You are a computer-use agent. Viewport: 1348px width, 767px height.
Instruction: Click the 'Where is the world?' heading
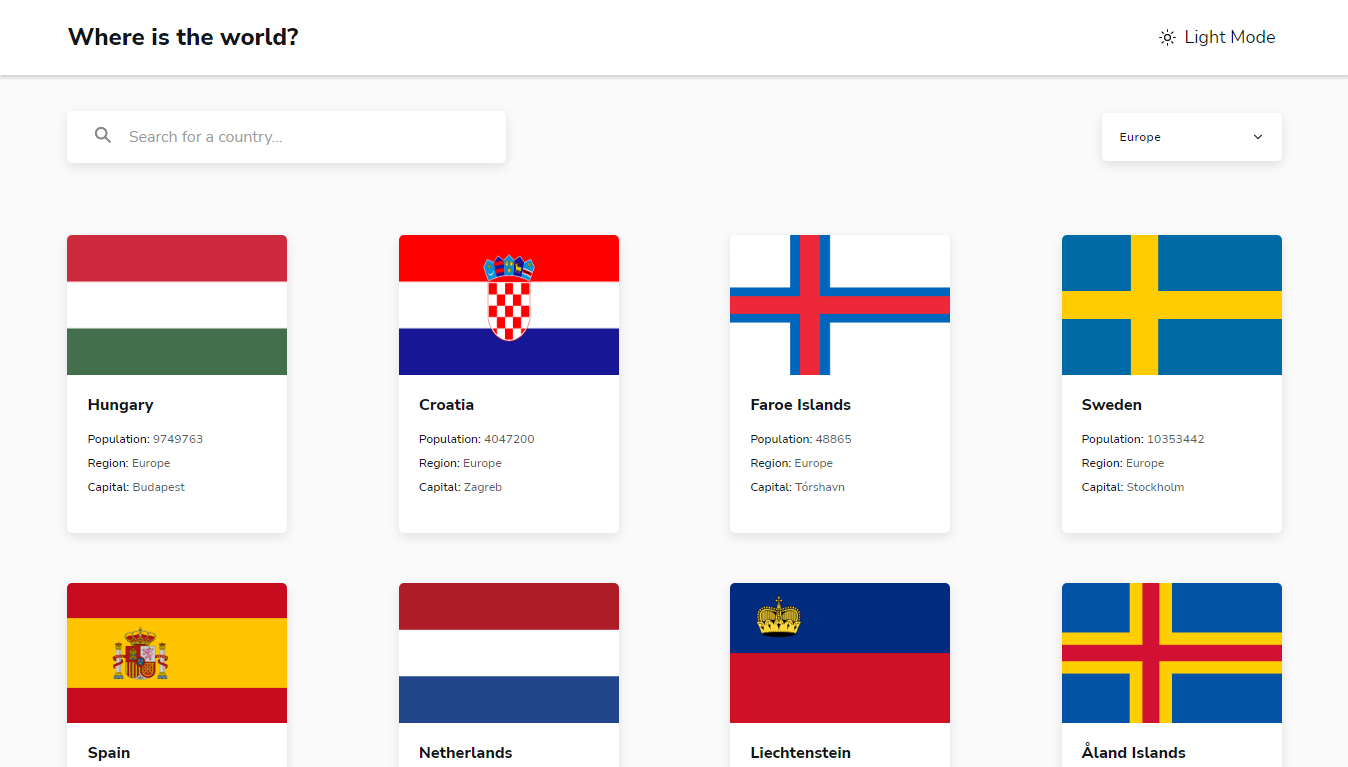183,36
